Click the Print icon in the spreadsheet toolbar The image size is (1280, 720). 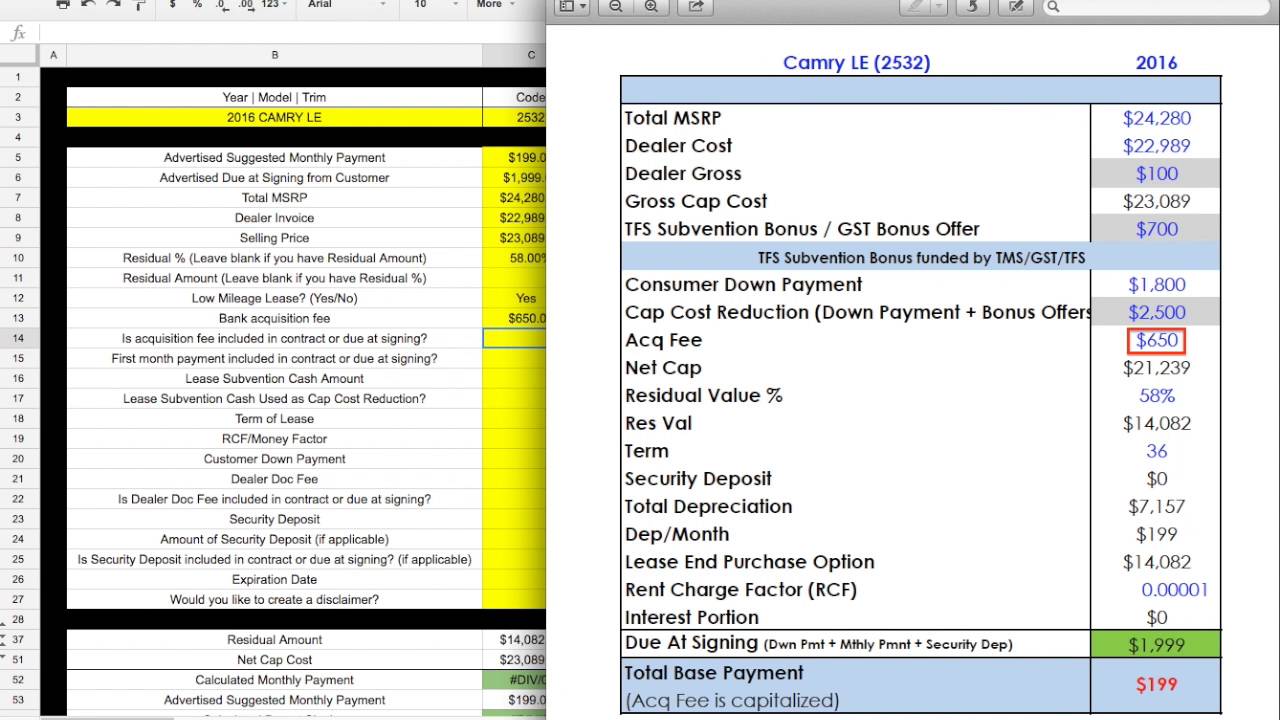(64, 5)
